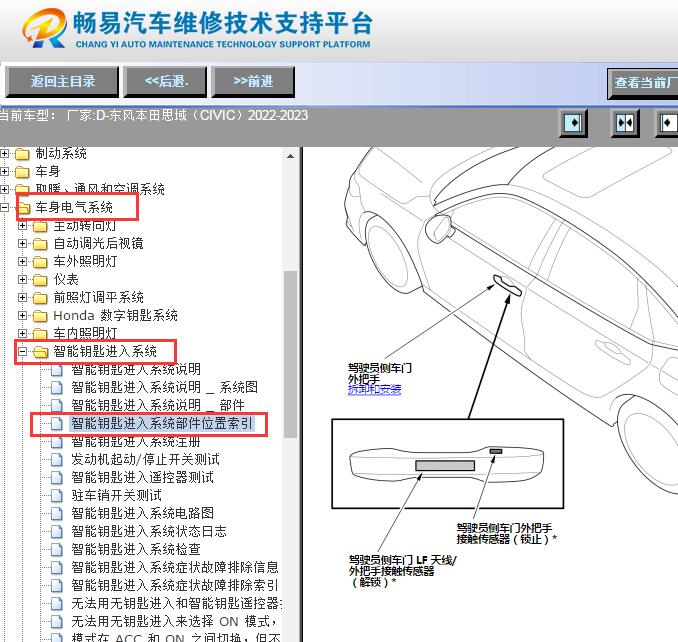Open 智能钥匙进入系统电路图 page
The height and width of the screenshot is (642, 678).
click(142, 513)
